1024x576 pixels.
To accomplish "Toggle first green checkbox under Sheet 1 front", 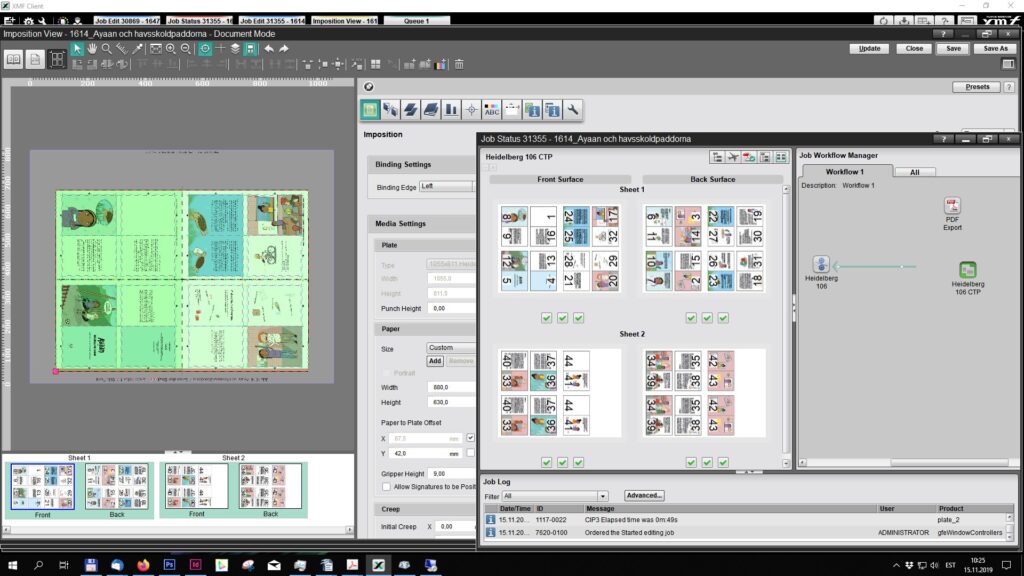I will [x=546, y=318].
